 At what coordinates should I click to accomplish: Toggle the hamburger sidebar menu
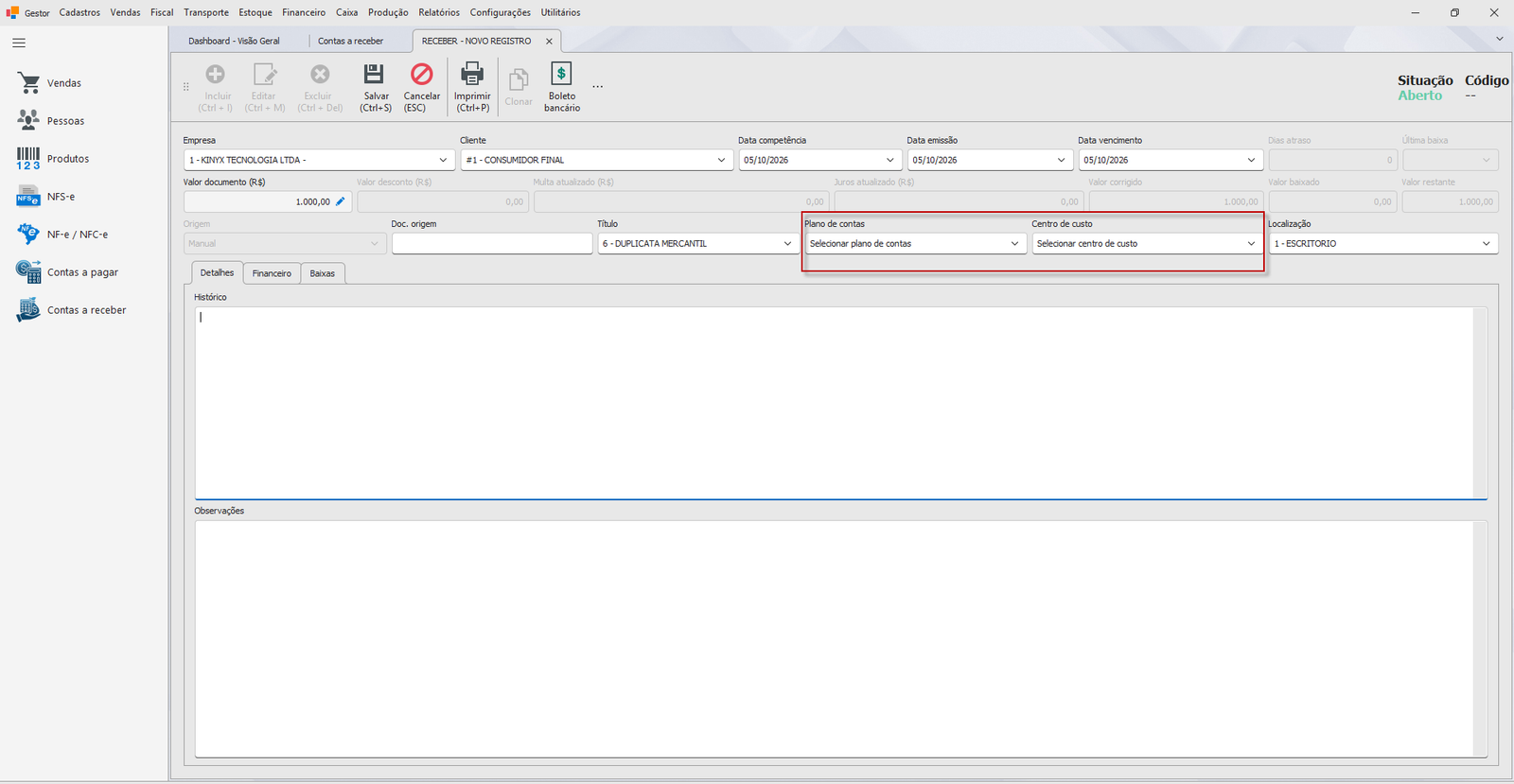tap(19, 43)
